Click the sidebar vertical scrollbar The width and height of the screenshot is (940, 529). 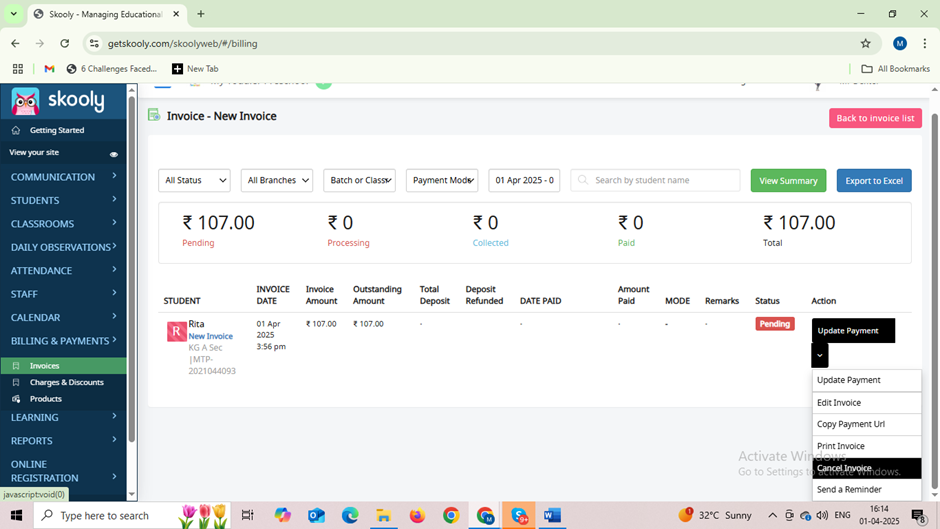[132, 270]
